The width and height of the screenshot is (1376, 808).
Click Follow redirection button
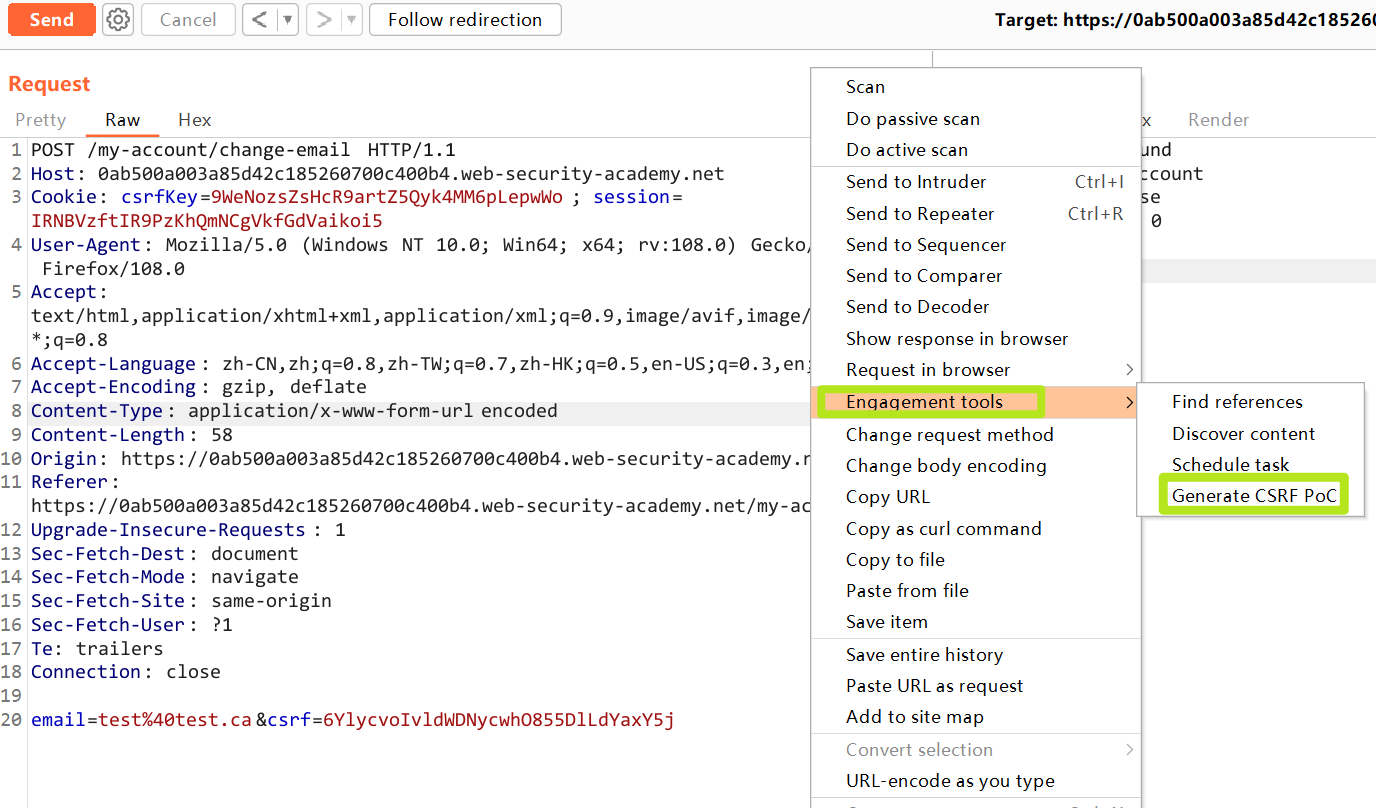click(x=465, y=19)
